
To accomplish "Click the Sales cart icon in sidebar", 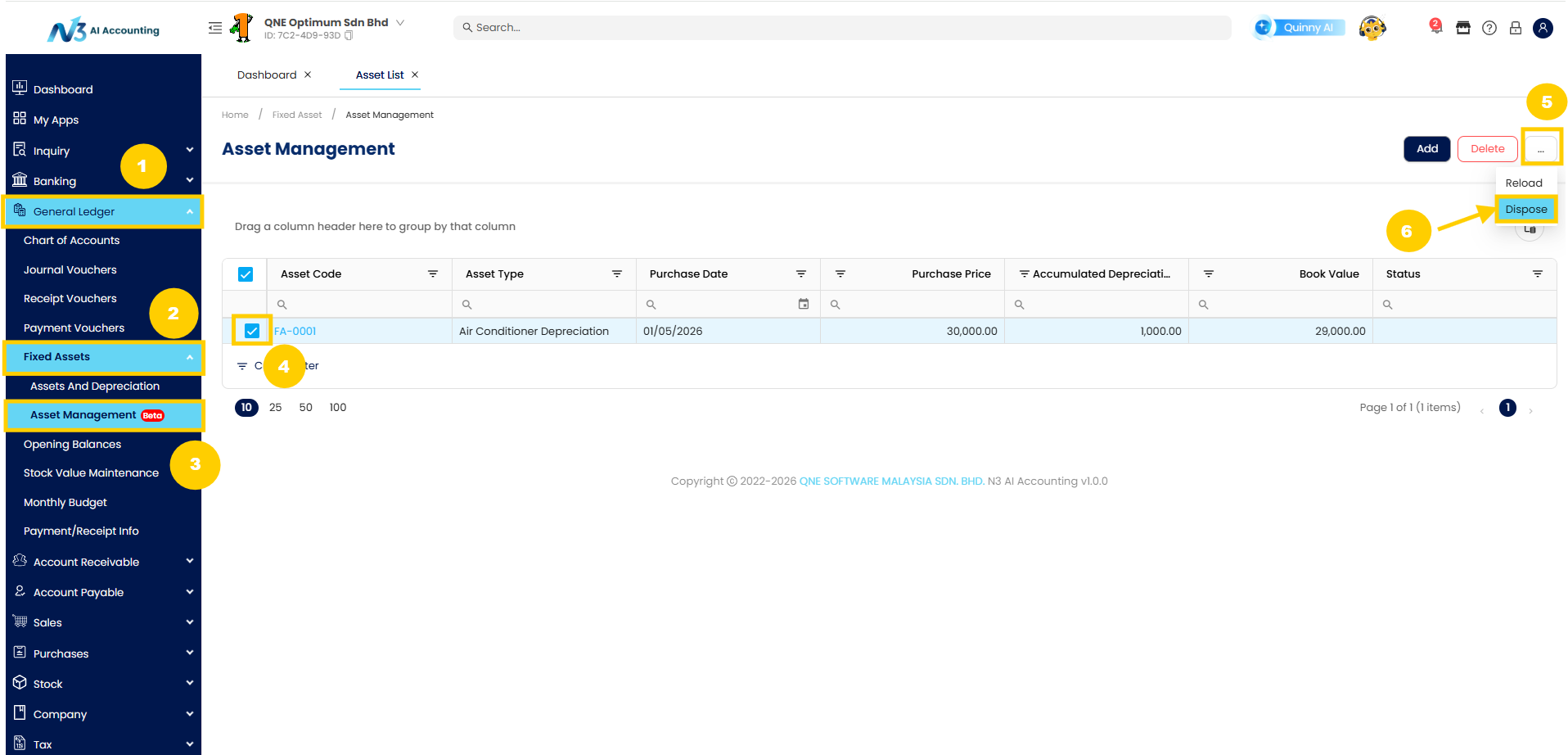I will tap(20, 622).
